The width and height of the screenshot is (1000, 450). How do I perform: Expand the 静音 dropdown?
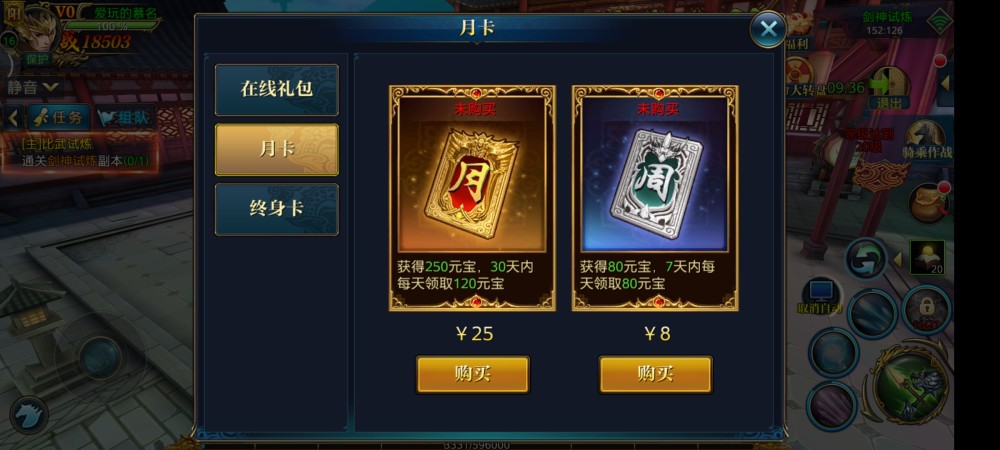click(33, 87)
